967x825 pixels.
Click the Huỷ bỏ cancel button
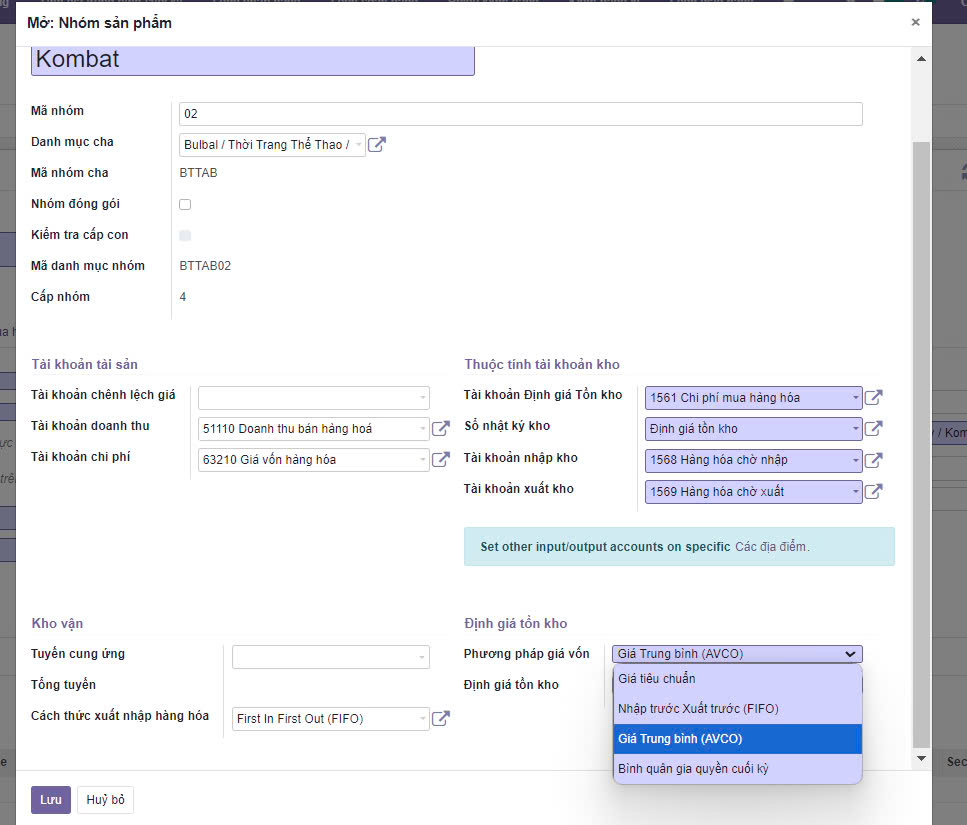105,800
